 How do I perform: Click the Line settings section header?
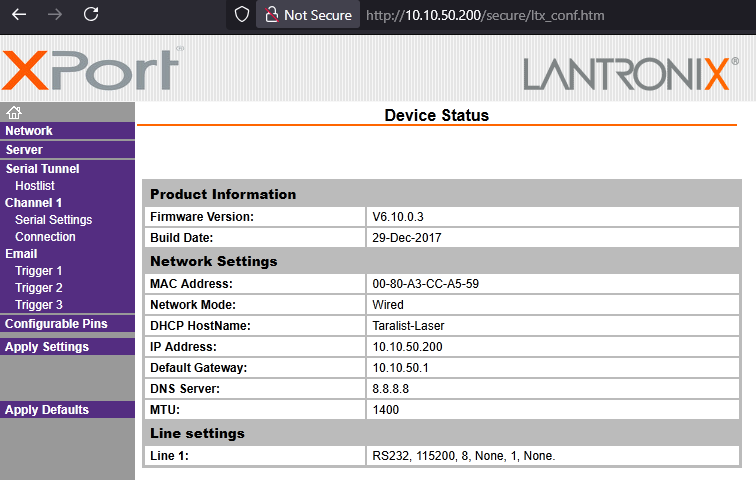pos(197,433)
